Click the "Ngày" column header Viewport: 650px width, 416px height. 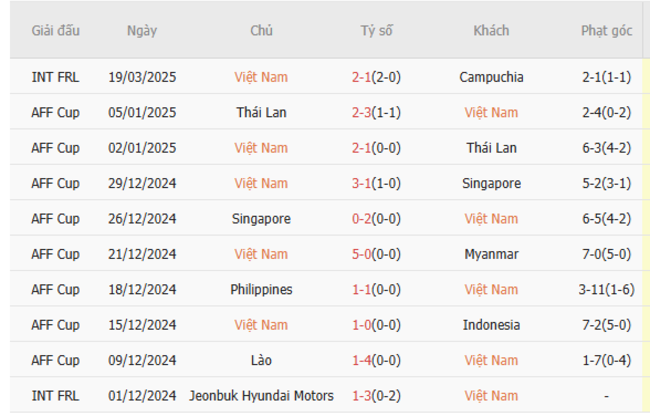(142, 31)
